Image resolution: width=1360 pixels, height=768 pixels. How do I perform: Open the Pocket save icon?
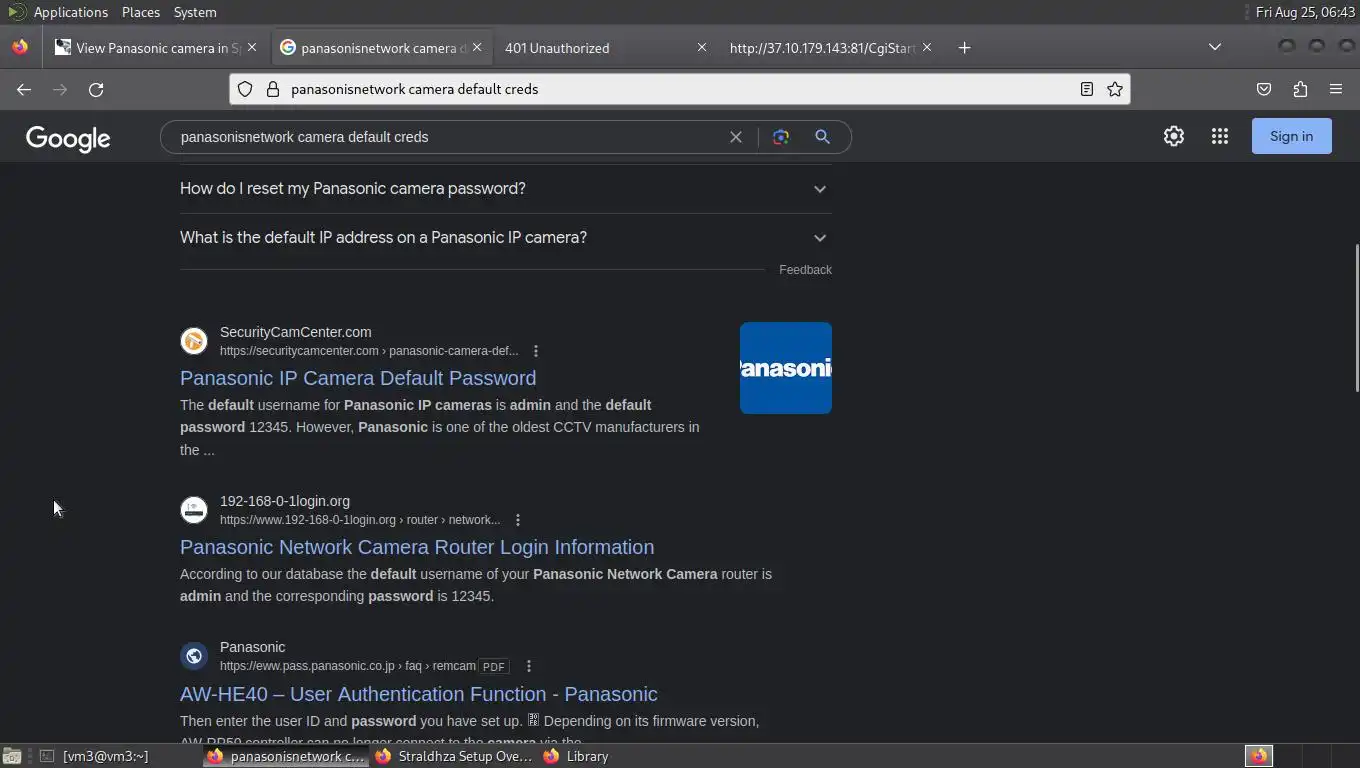pos(1264,89)
